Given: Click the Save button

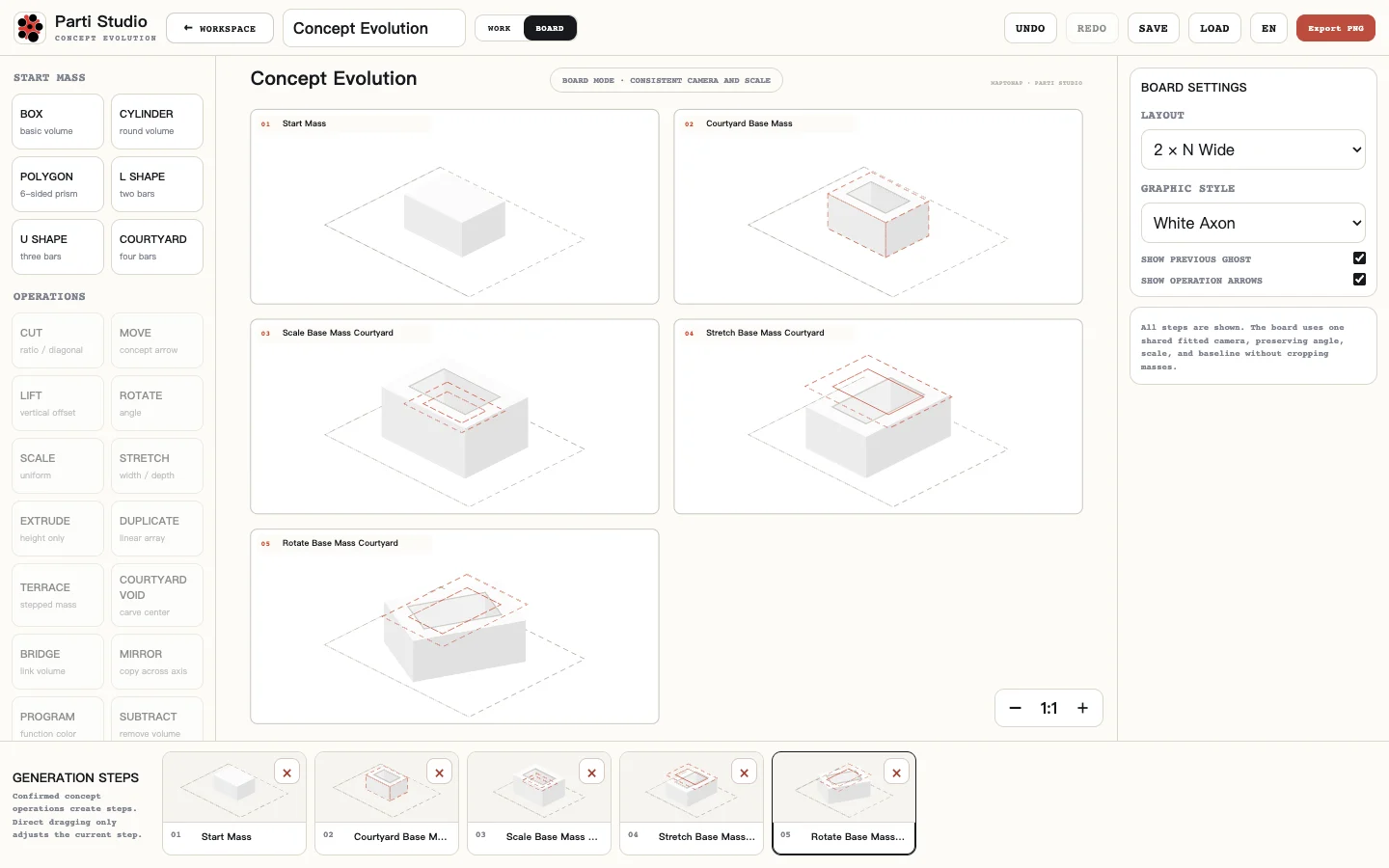Looking at the screenshot, I should pos(1154,28).
